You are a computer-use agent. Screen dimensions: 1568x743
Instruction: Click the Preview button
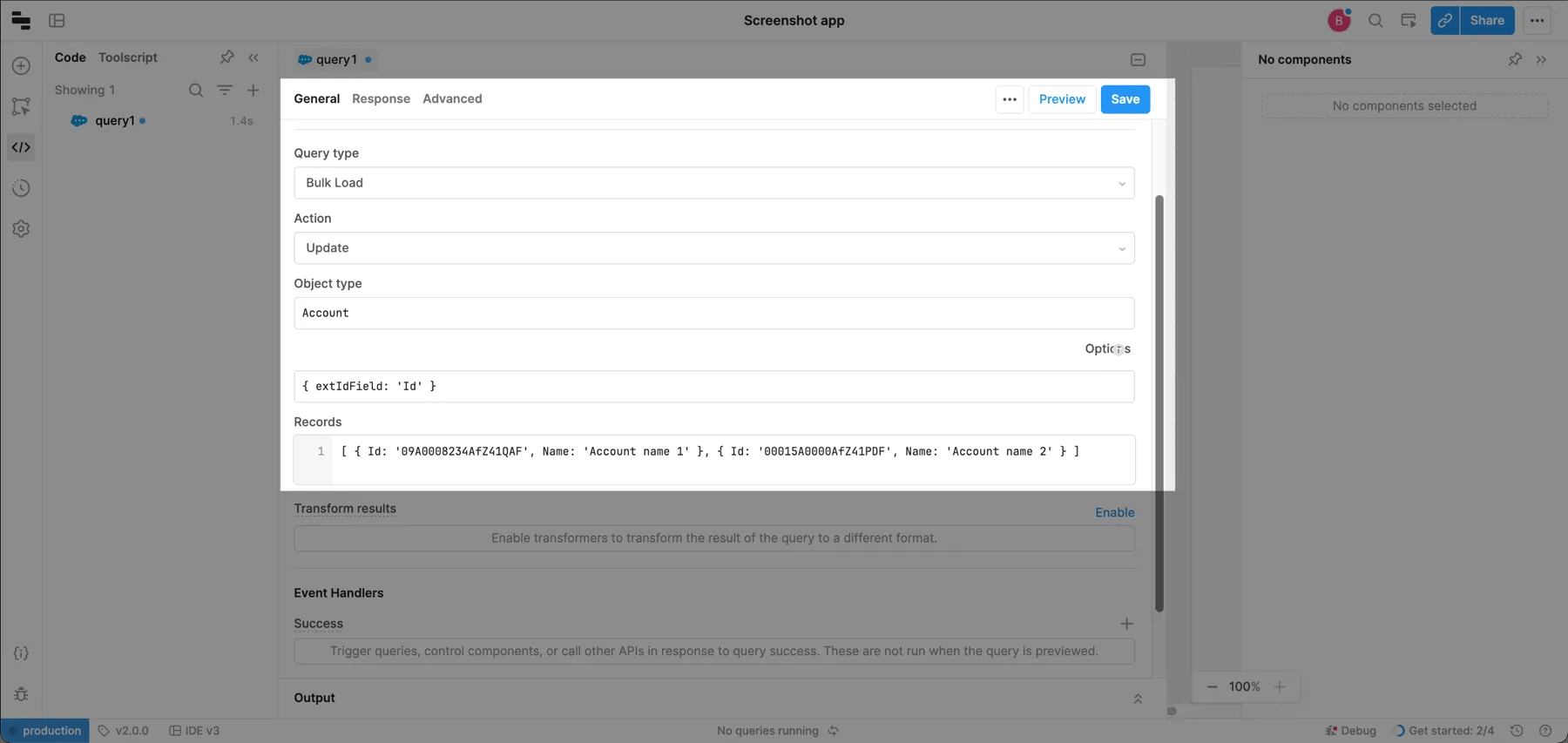(1062, 99)
